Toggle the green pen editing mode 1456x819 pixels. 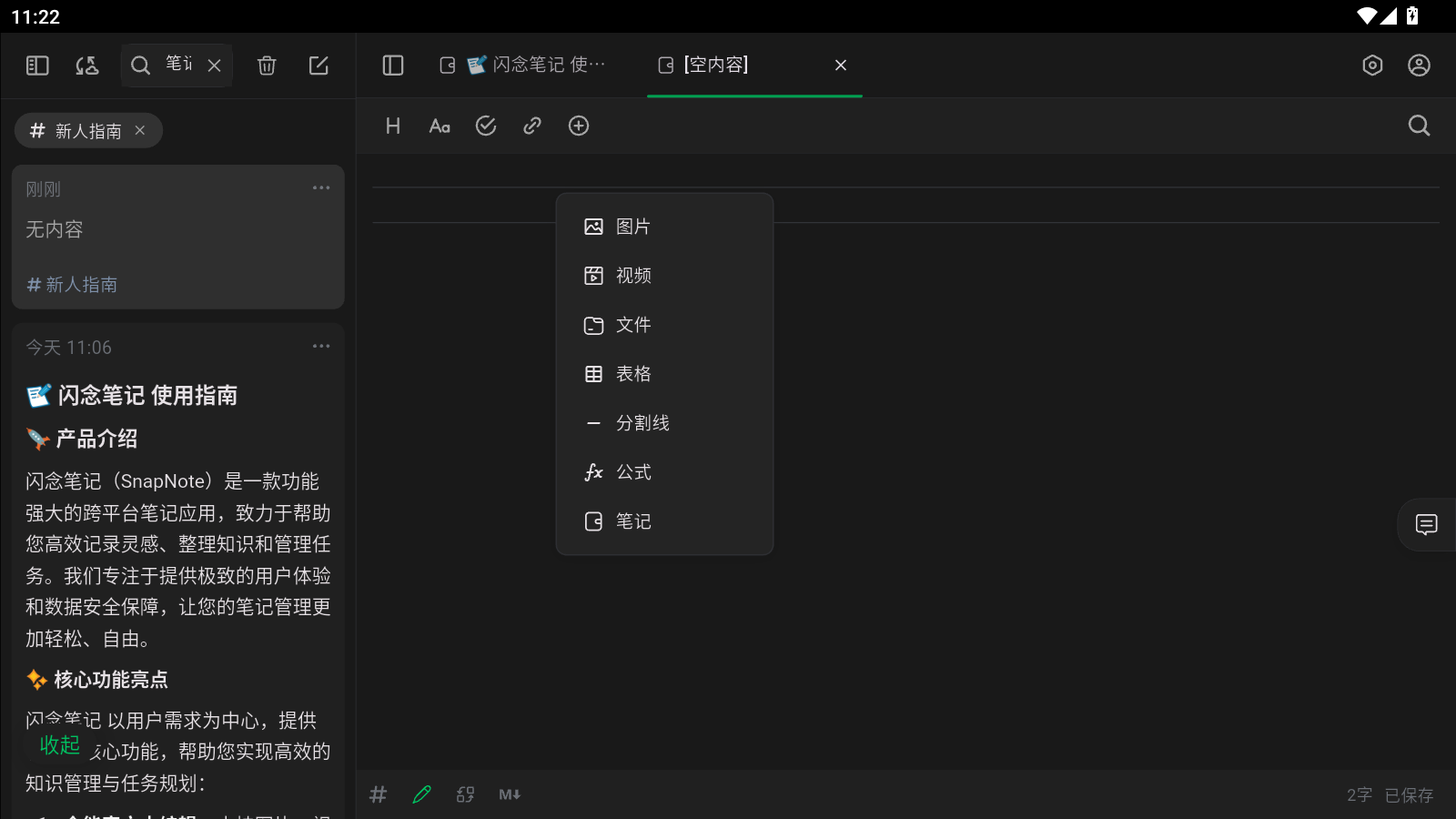(421, 794)
